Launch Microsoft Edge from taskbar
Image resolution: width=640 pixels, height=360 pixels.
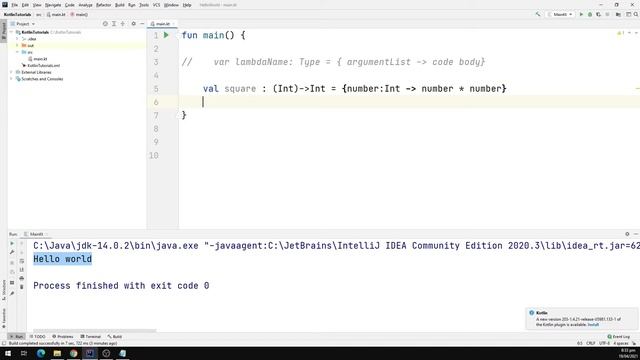[x=41, y=353]
